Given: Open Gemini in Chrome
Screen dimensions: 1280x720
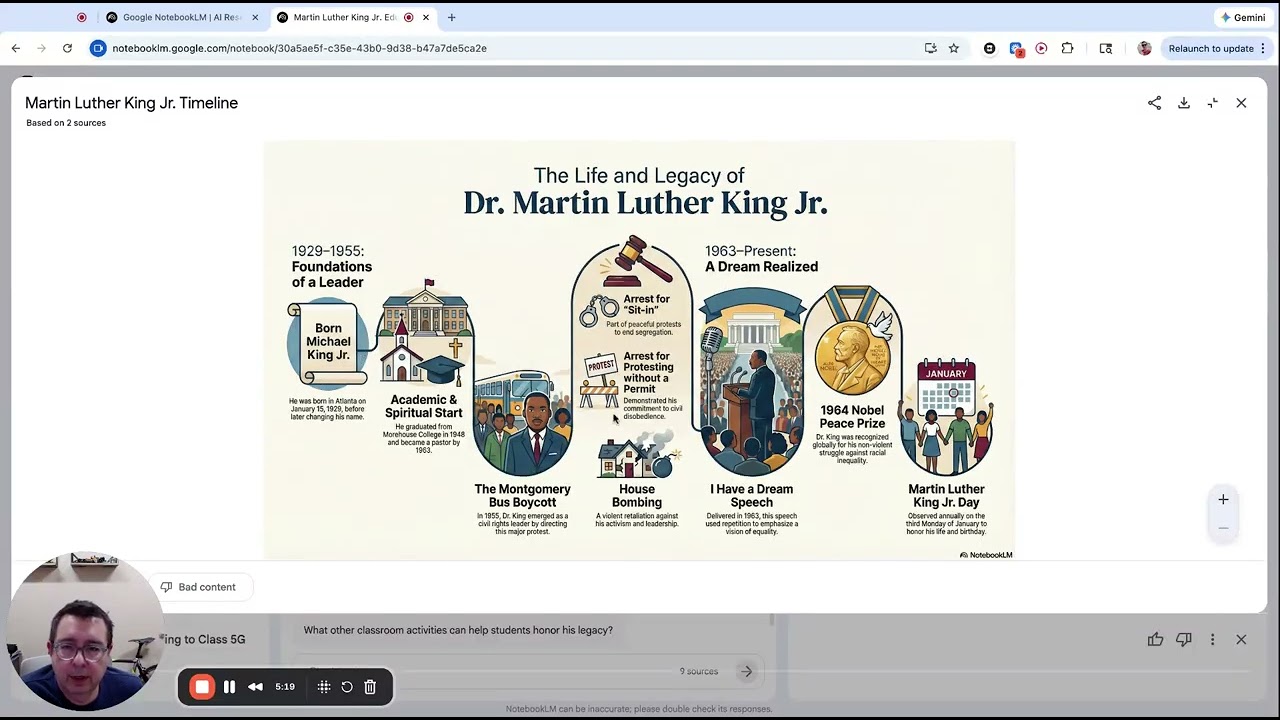Looking at the screenshot, I should click(x=1243, y=17).
